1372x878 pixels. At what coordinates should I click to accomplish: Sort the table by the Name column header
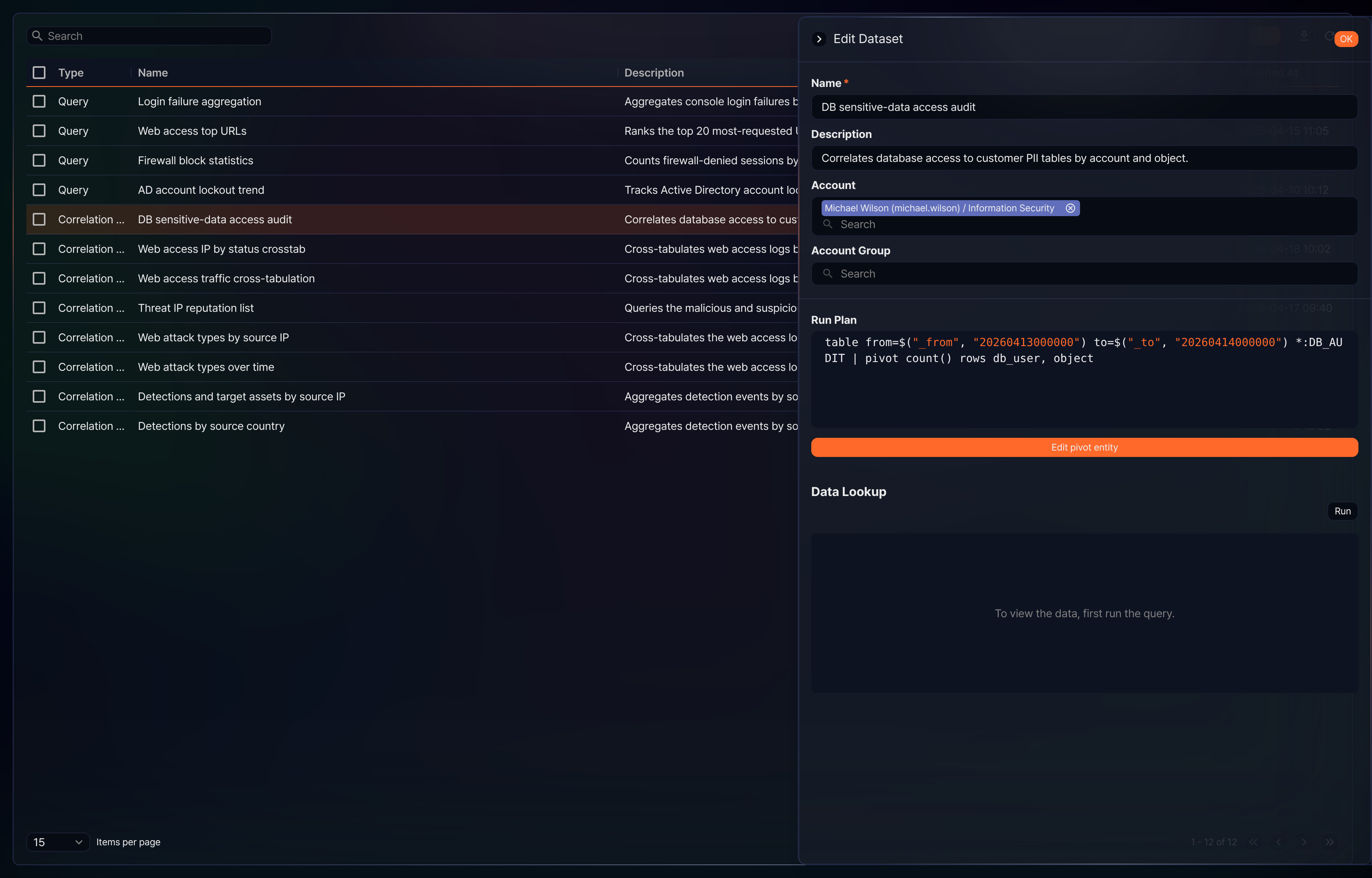click(x=153, y=73)
